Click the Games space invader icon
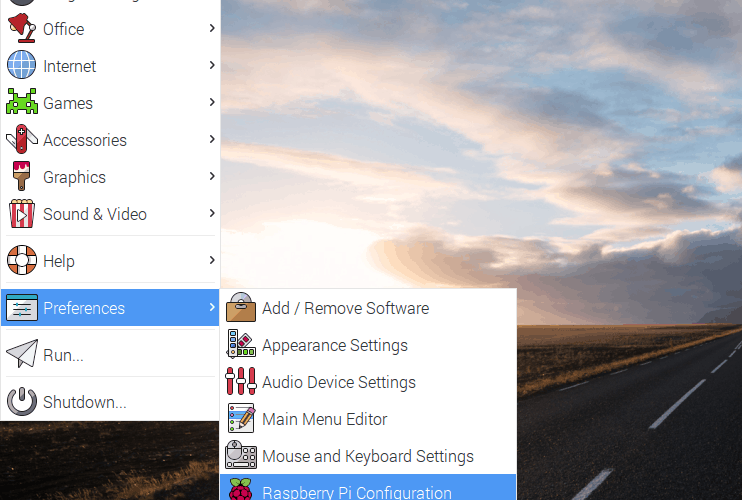This screenshot has width=742, height=500. (x=21, y=103)
